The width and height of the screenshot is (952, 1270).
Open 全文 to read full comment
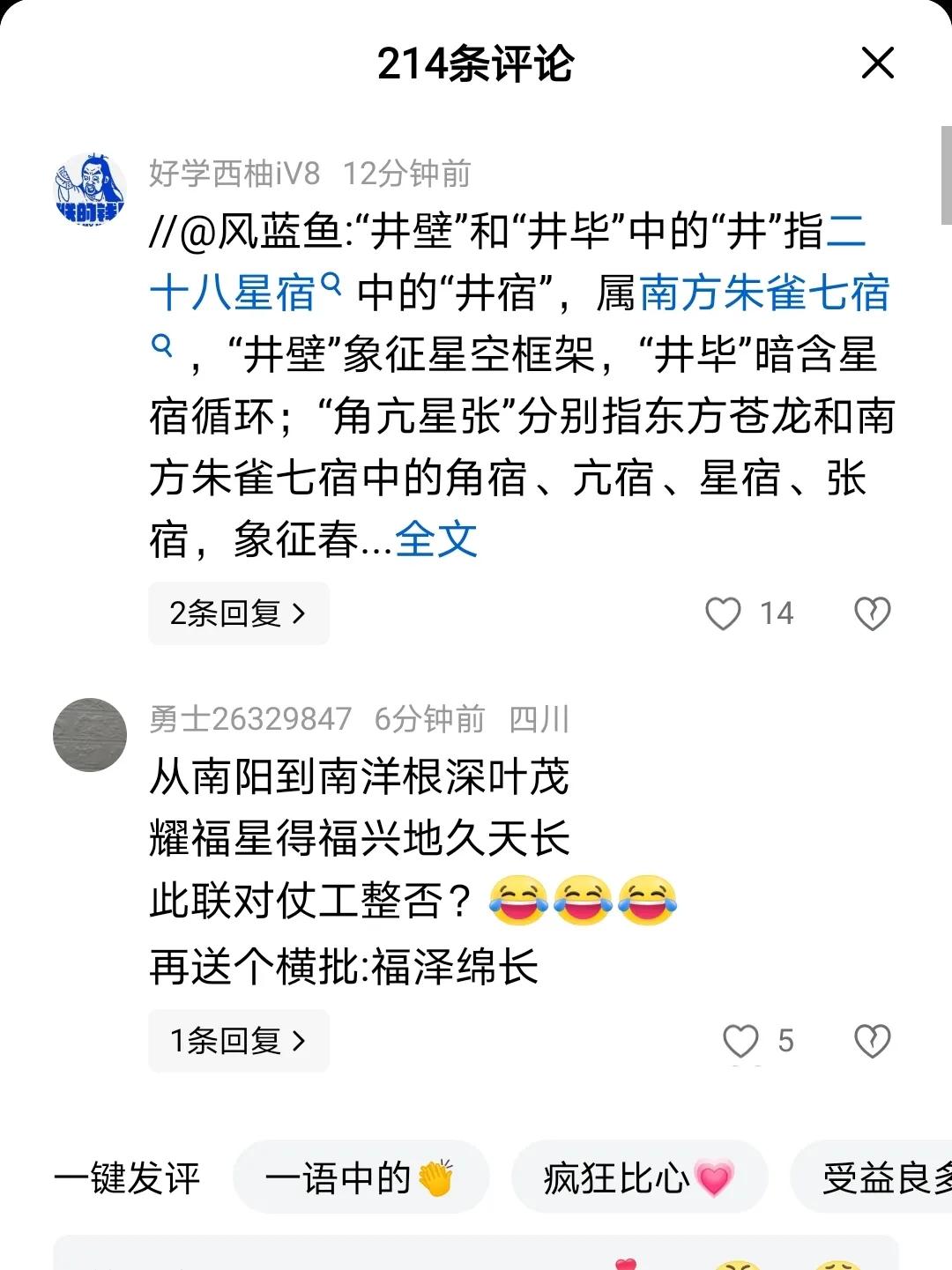pyautogui.click(x=436, y=539)
